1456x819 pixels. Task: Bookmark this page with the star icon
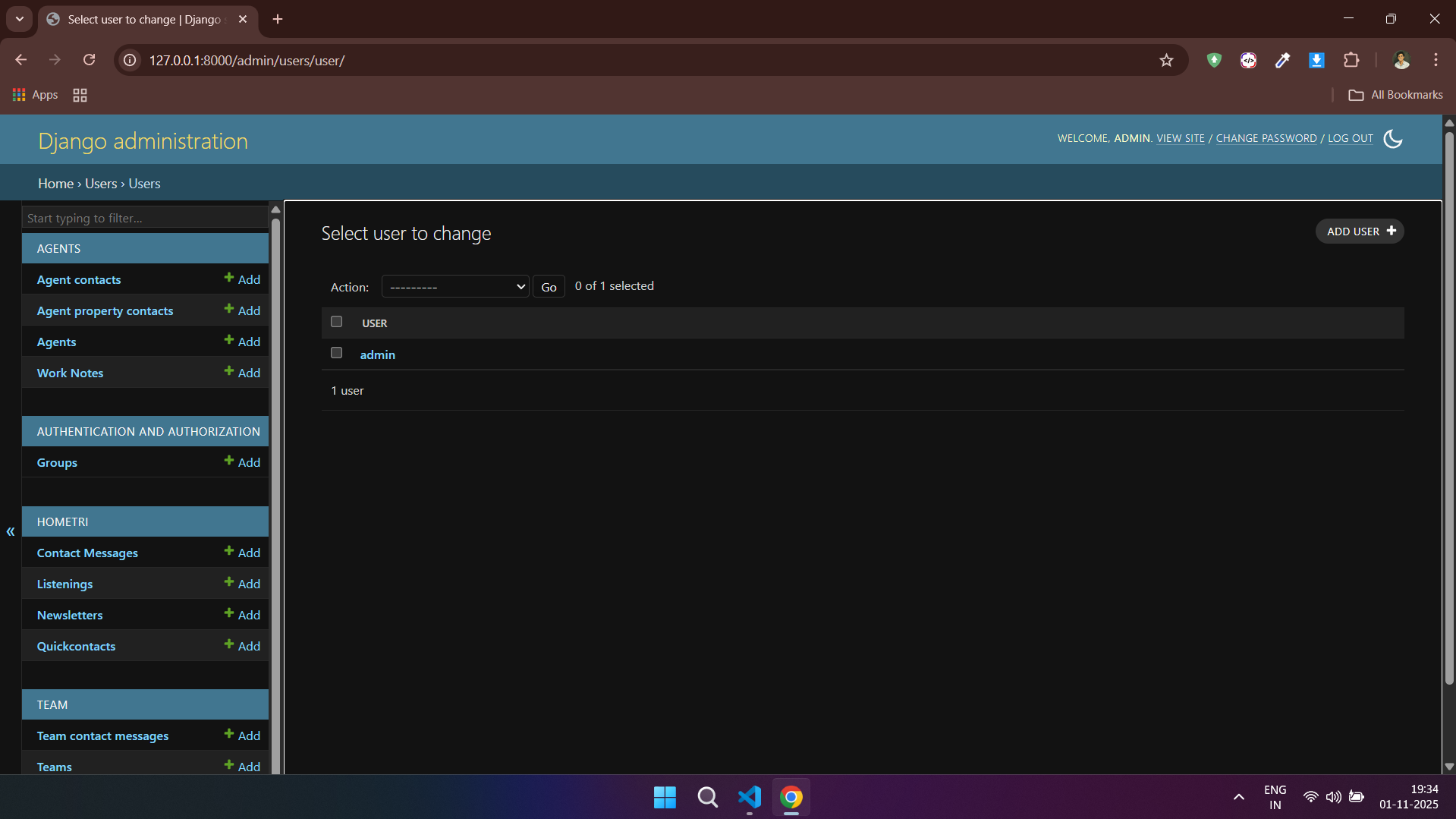tap(1166, 60)
